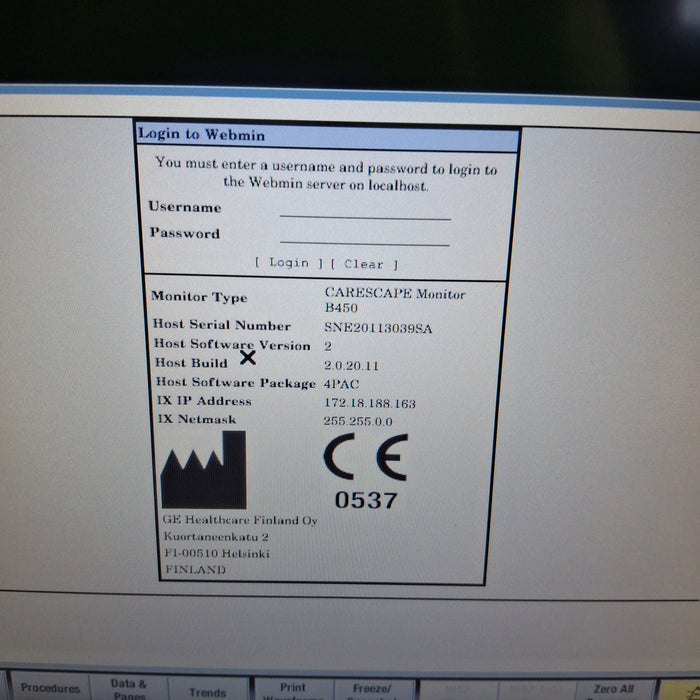Open the Trends menu
Viewport: 700px width, 700px height.
pos(207,690)
